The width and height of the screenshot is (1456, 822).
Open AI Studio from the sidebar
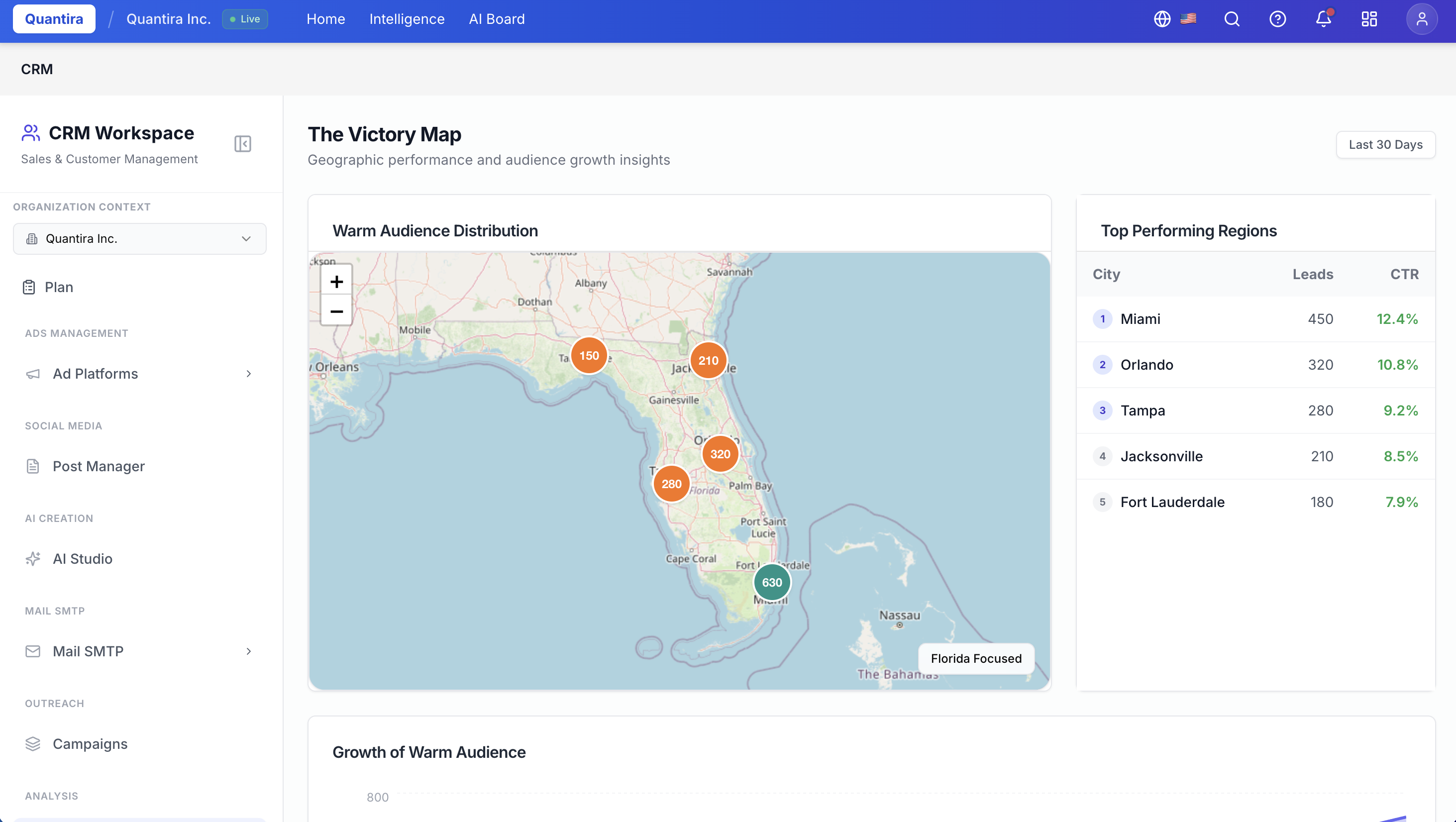pyautogui.click(x=83, y=559)
